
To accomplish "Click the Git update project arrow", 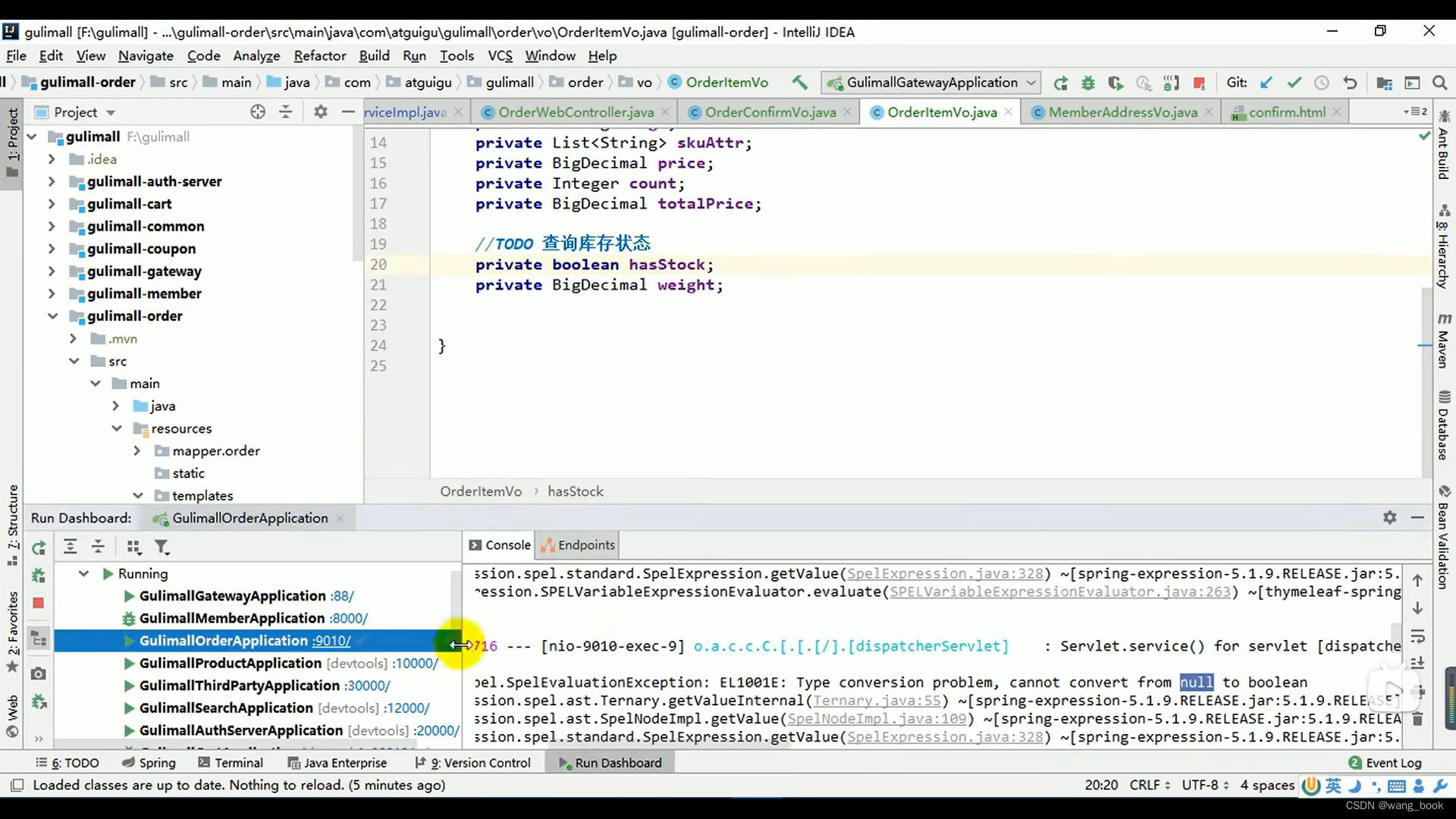I will point(1266,83).
